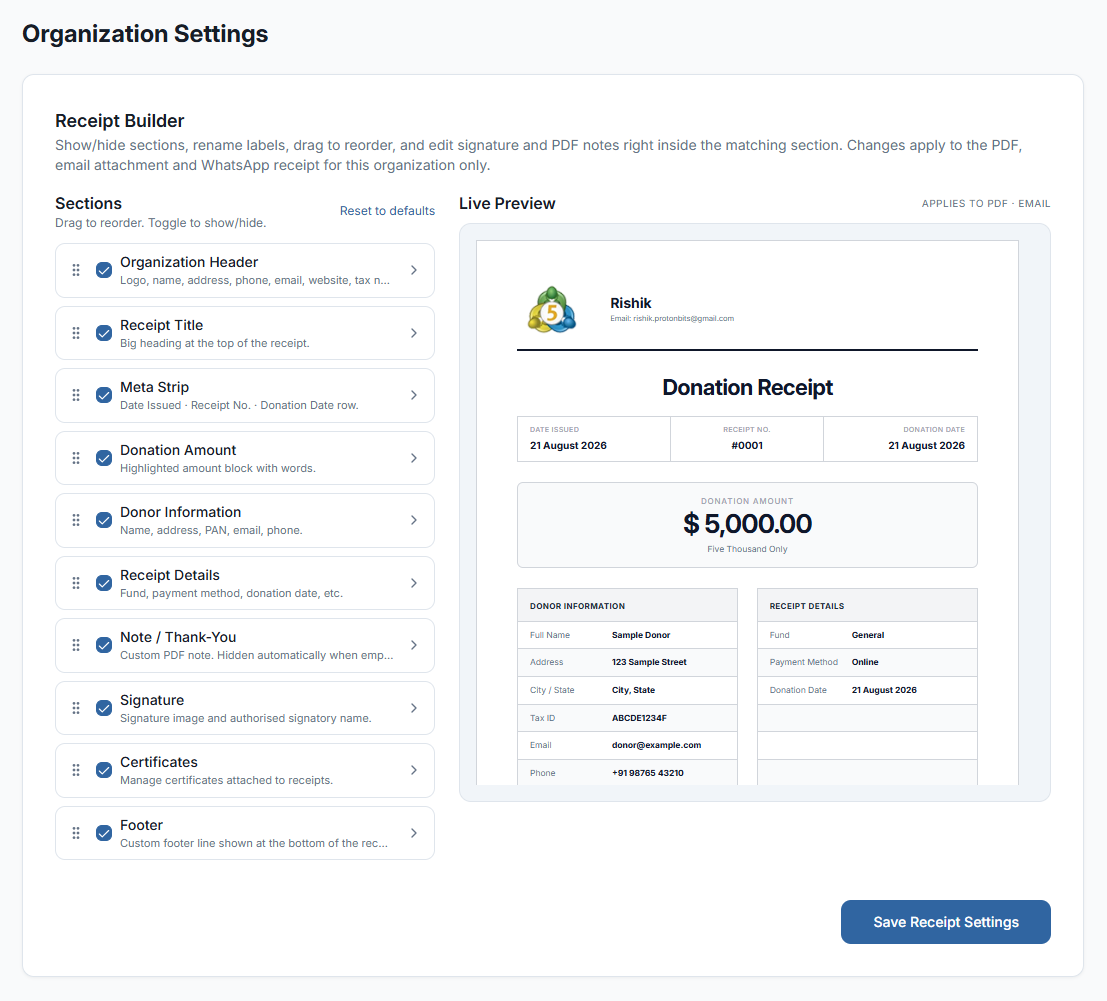Screen dimensions: 1107x1001
Task: Open the Signature section chevron
Action: (414, 708)
